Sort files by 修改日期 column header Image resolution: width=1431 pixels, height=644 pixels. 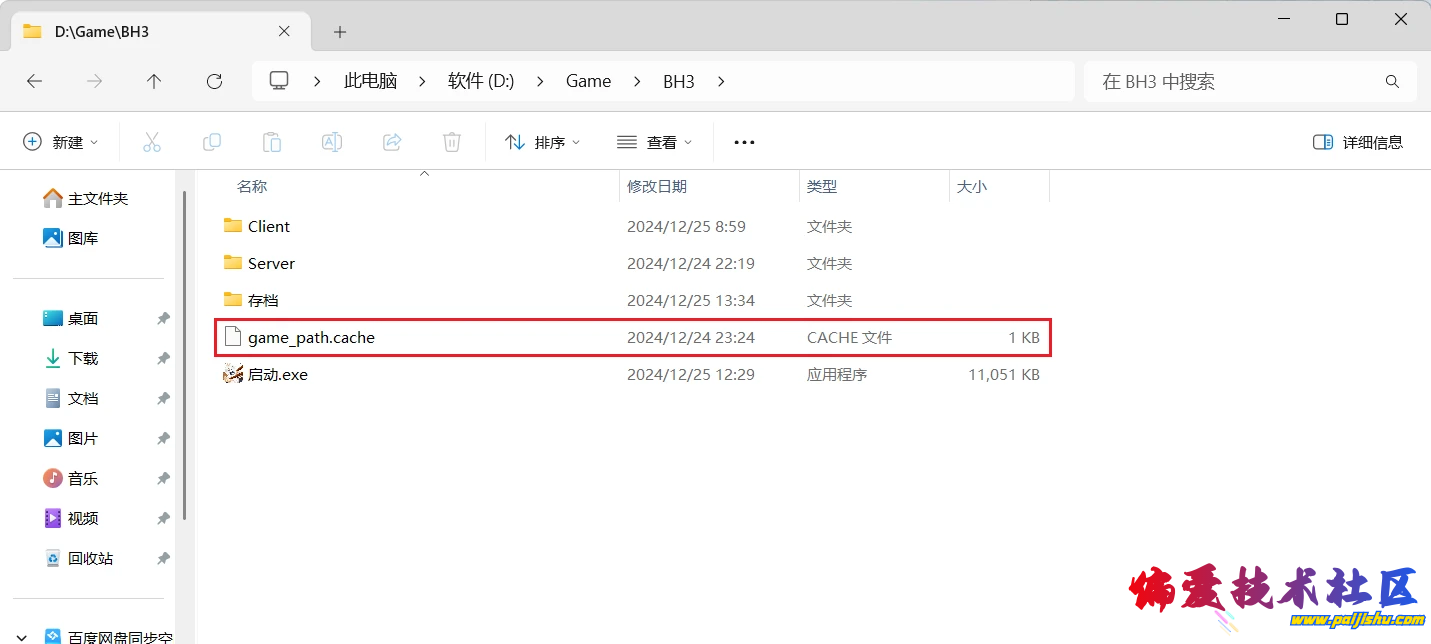(x=657, y=186)
